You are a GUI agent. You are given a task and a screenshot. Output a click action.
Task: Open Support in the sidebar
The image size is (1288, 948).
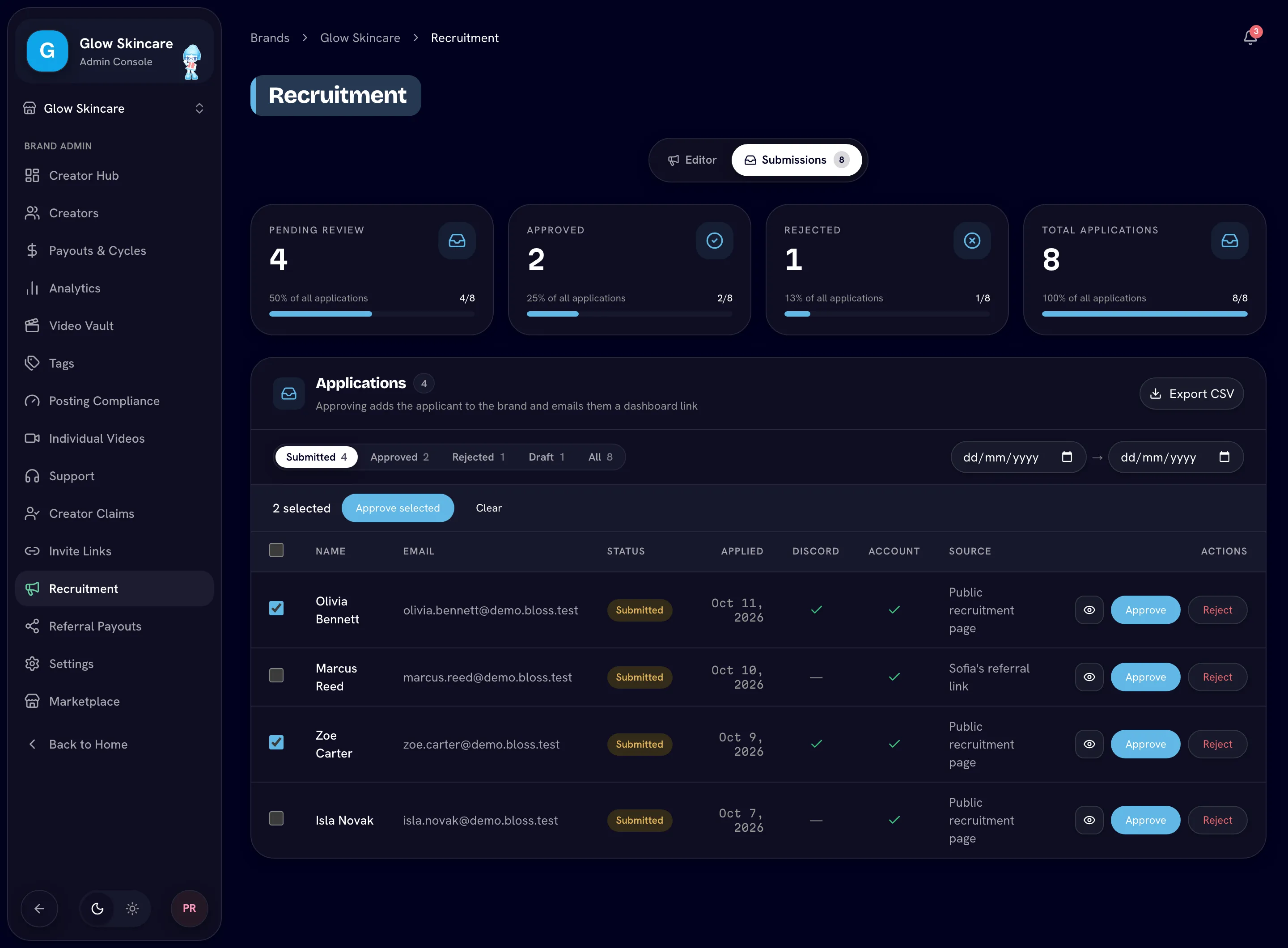pos(114,476)
